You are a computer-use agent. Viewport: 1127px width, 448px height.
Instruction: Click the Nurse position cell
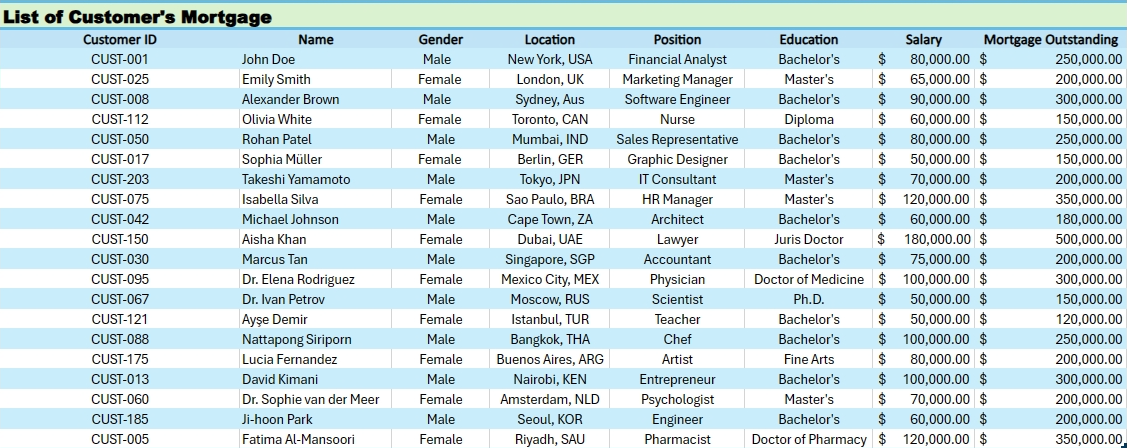point(677,120)
